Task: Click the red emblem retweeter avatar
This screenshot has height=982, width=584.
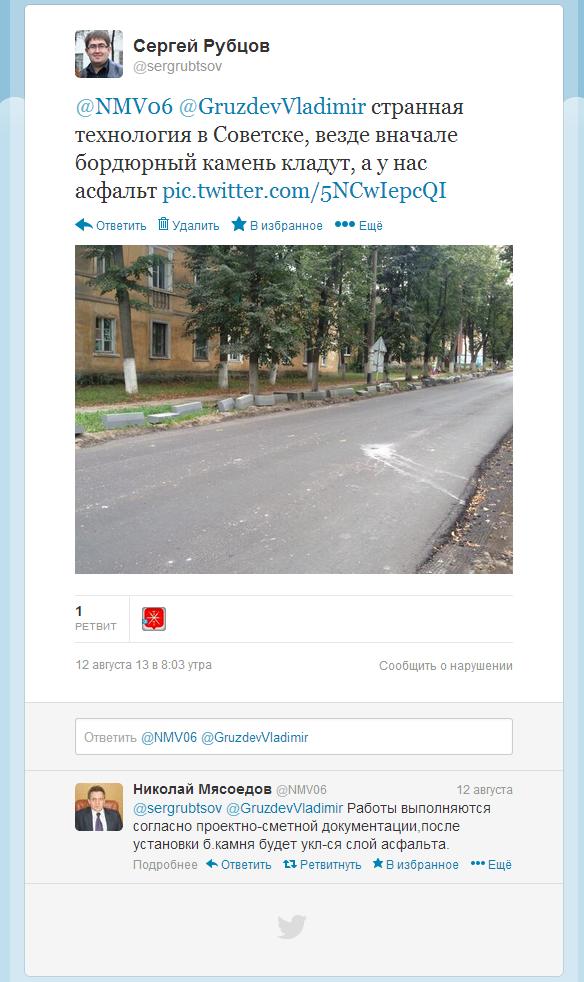Action: [x=154, y=619]
